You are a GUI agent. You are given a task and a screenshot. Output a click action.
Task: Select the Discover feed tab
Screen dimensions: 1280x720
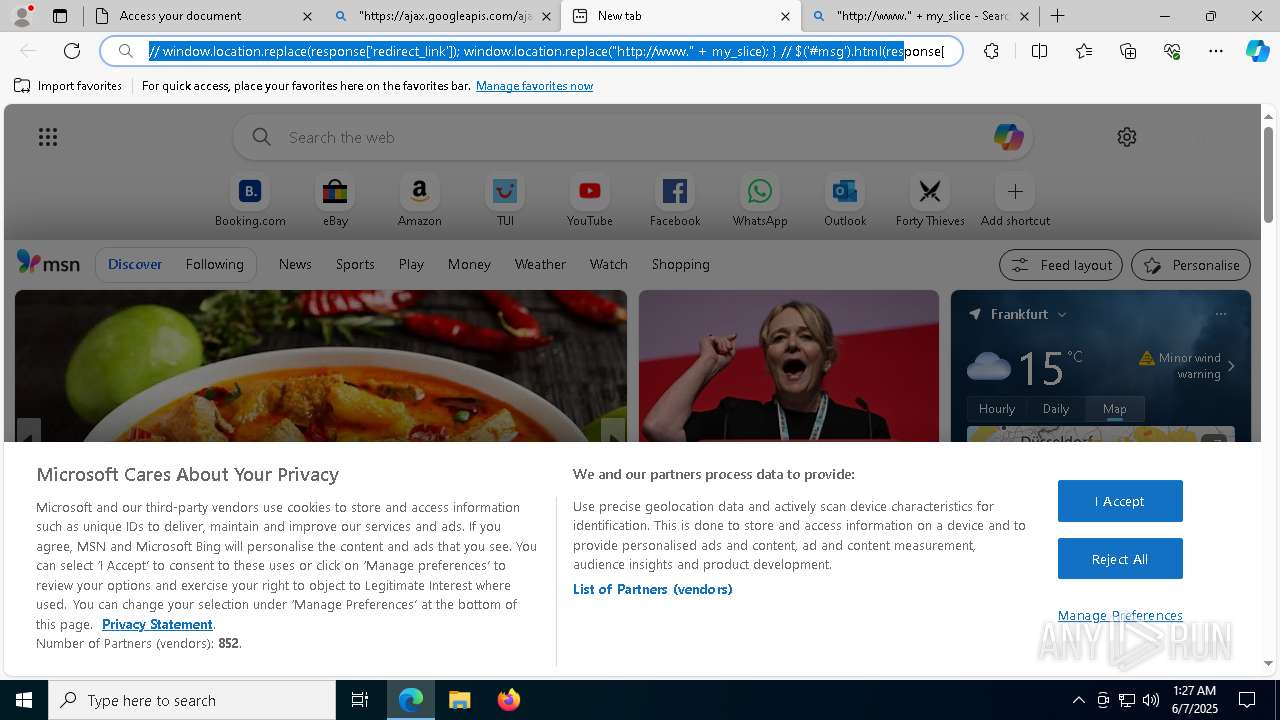pyautogui.click(x=135, y=264)
